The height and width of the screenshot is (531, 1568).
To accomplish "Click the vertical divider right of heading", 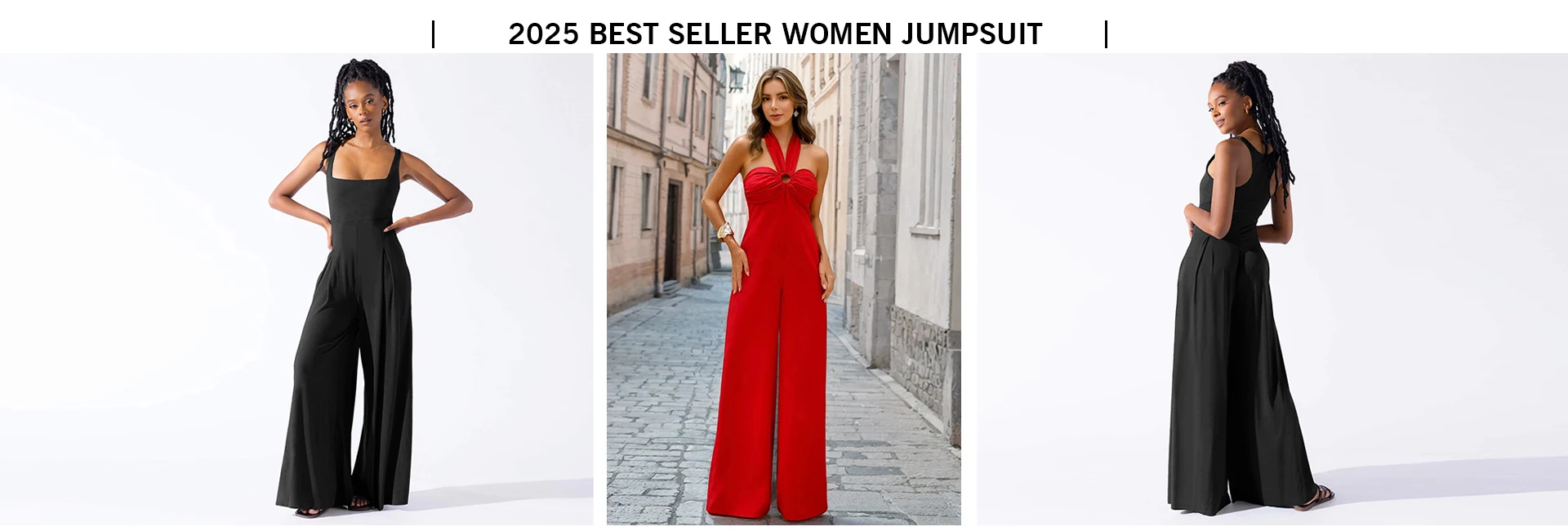I will 1106,34.
